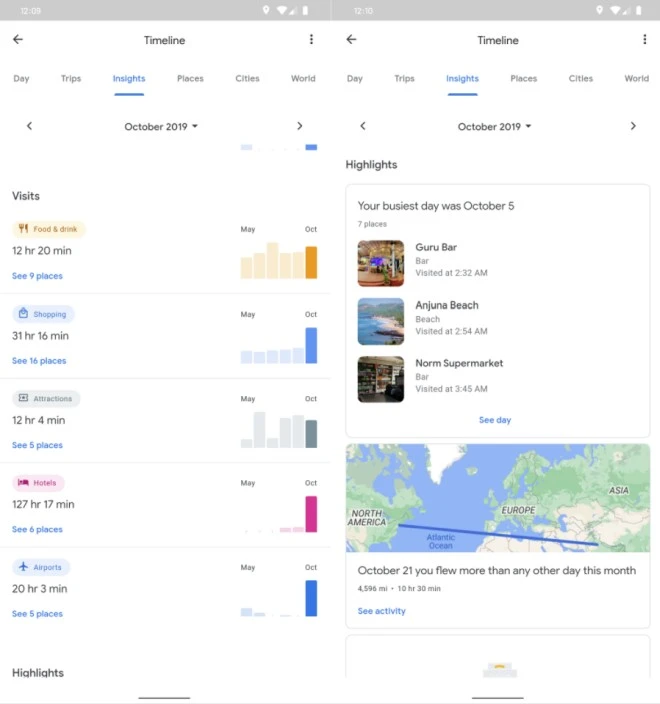Tap battery icon in right status bar
The image size is (660, 704).
639,10
